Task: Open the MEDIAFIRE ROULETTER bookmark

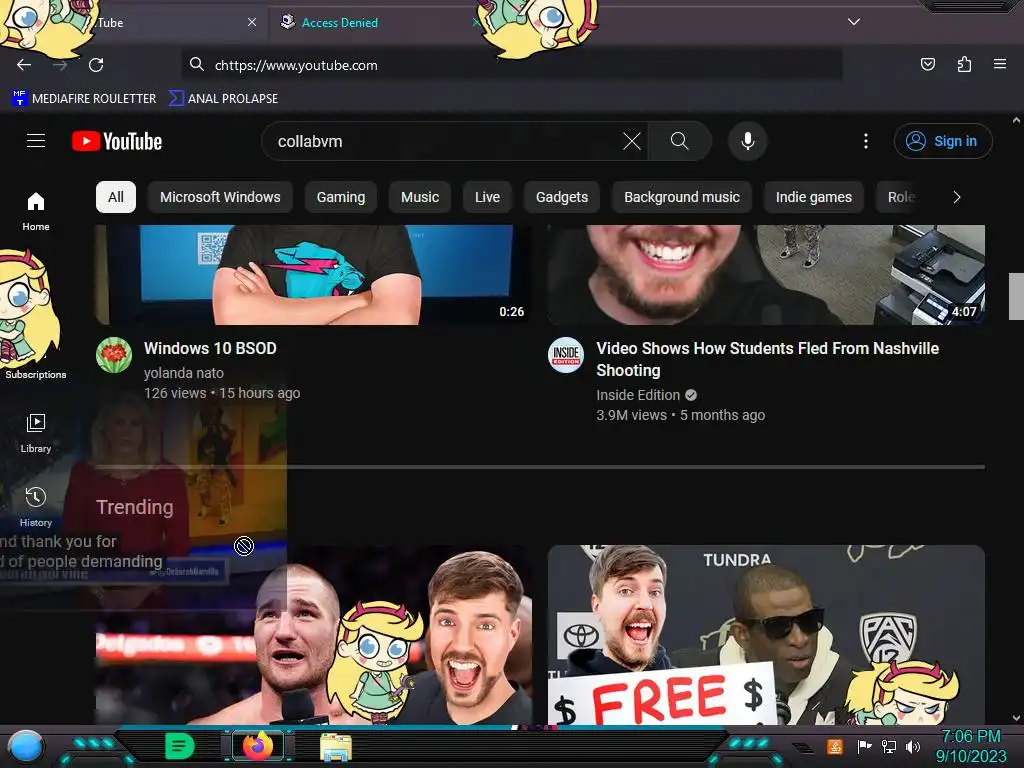Action: pyautogui.click(x=84, y=99)
